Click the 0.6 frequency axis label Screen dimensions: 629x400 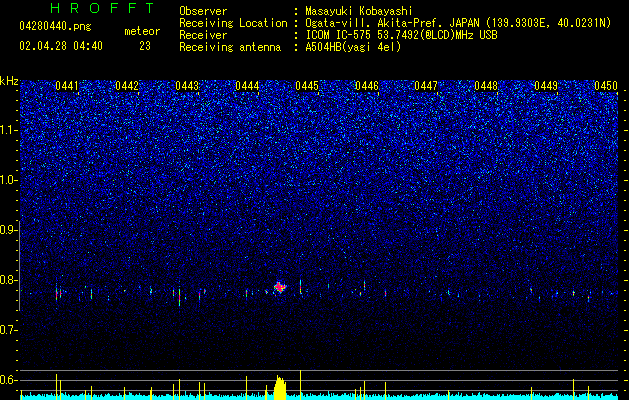pyautogui.click(x=8, y=380)
